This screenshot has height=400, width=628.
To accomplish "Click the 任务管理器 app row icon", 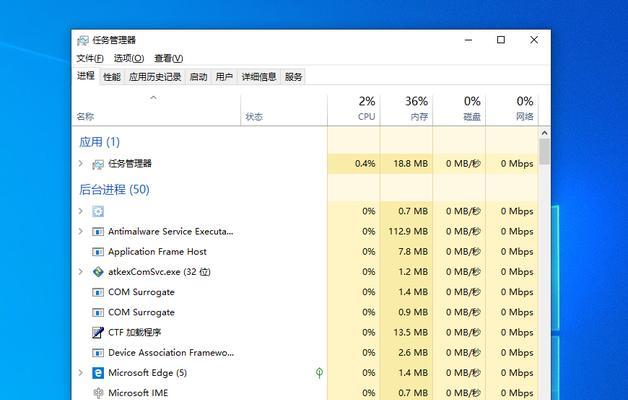I will [x=98, y=164].
